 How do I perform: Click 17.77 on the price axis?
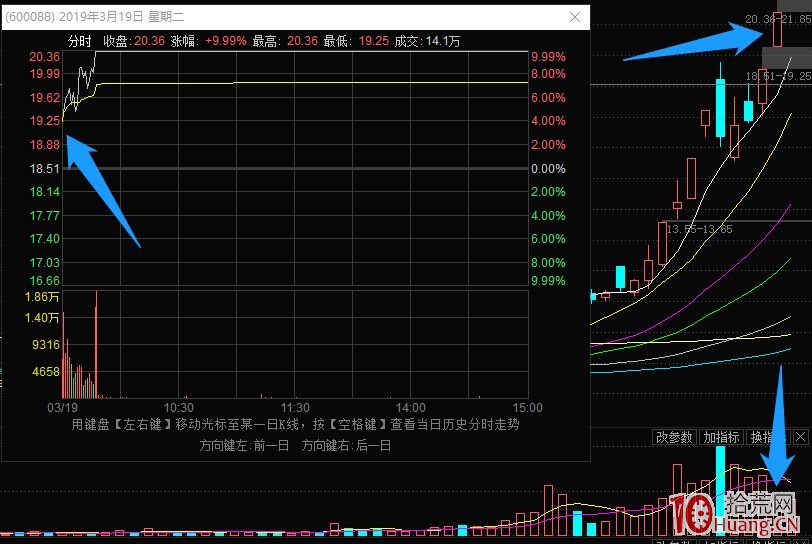pyautogui.click(x=45, y=216)
